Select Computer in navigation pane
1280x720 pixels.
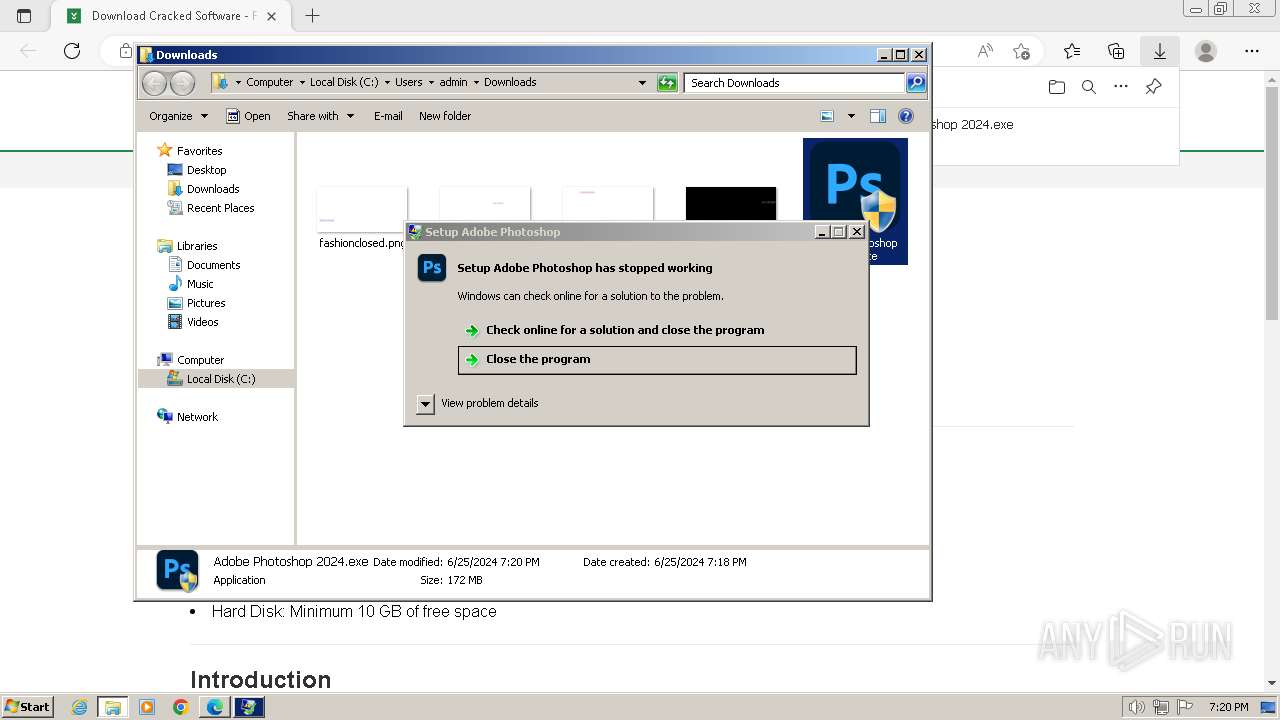pos(200,360)
